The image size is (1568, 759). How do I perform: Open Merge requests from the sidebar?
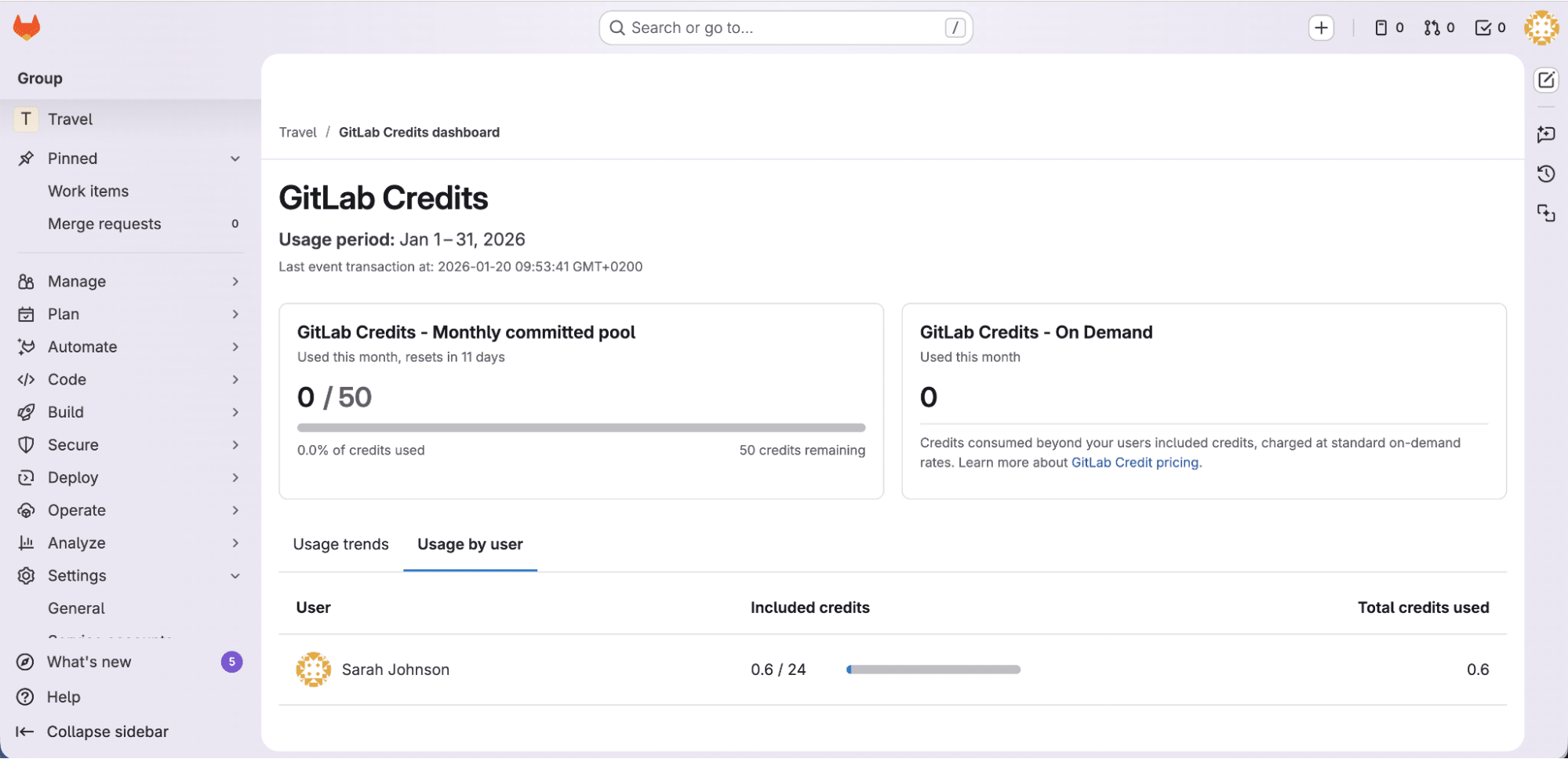(104, 224)
